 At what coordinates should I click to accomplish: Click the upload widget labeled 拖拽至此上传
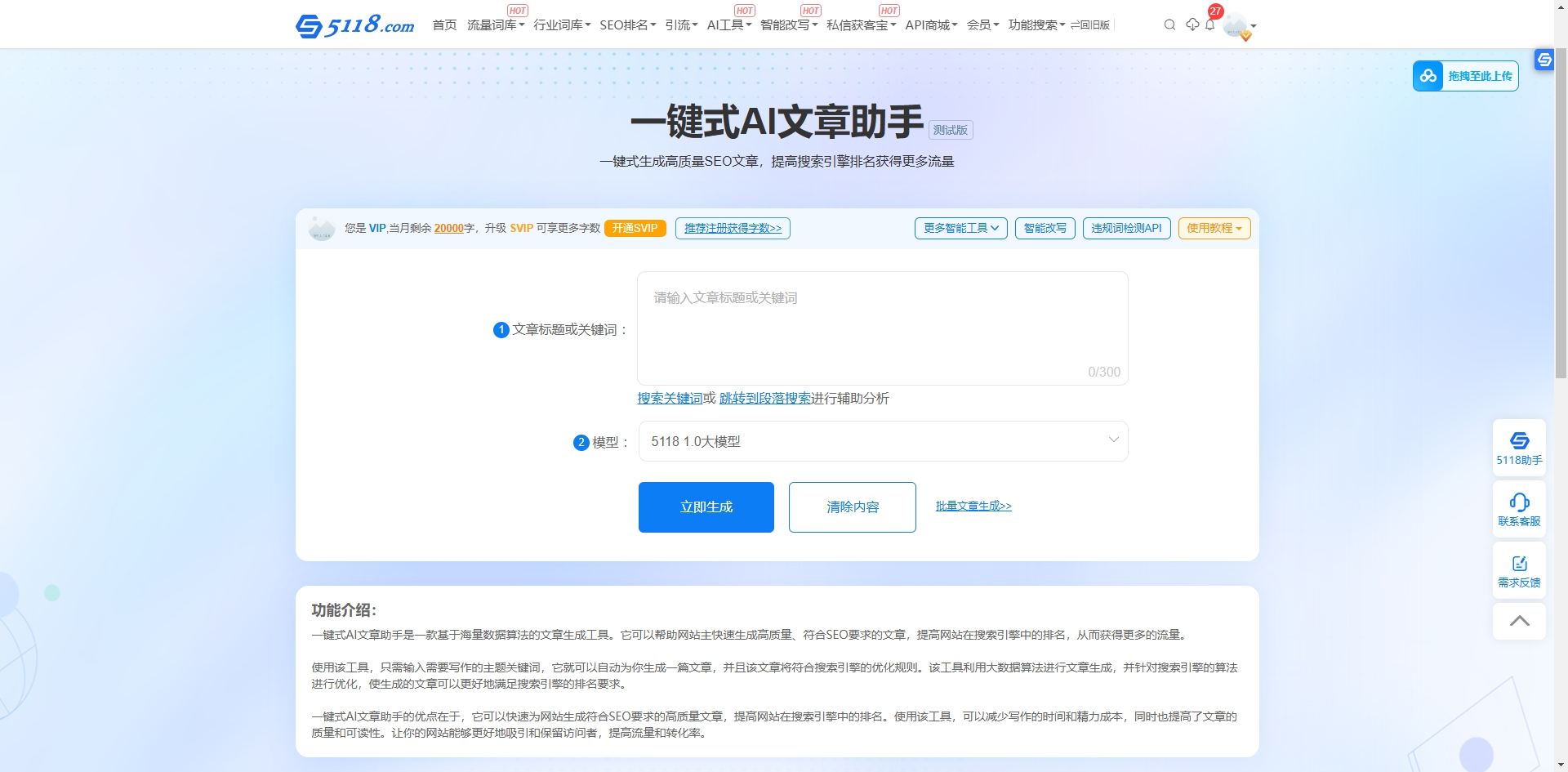pyautogui.click(x=1465, y=75)
